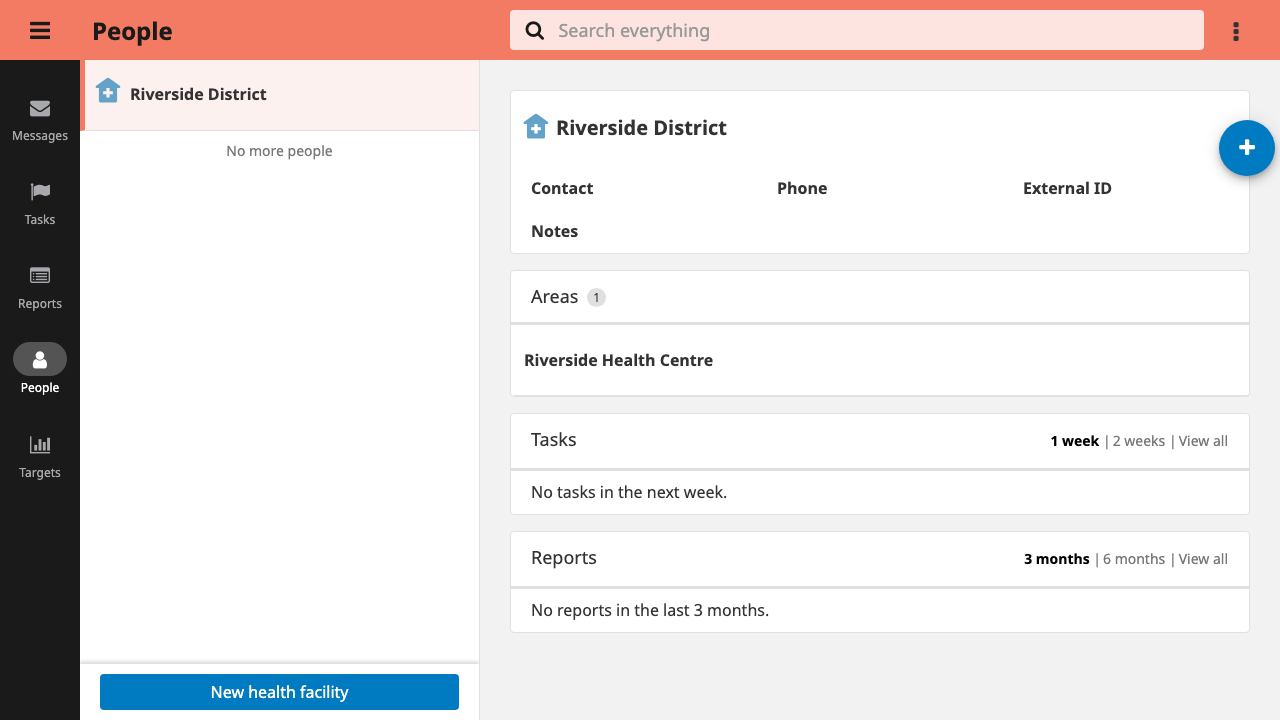The width and height of the screenshot is (1280, 720).
Task: Open the hamburger navigation menu
Action: click(40, 31)
